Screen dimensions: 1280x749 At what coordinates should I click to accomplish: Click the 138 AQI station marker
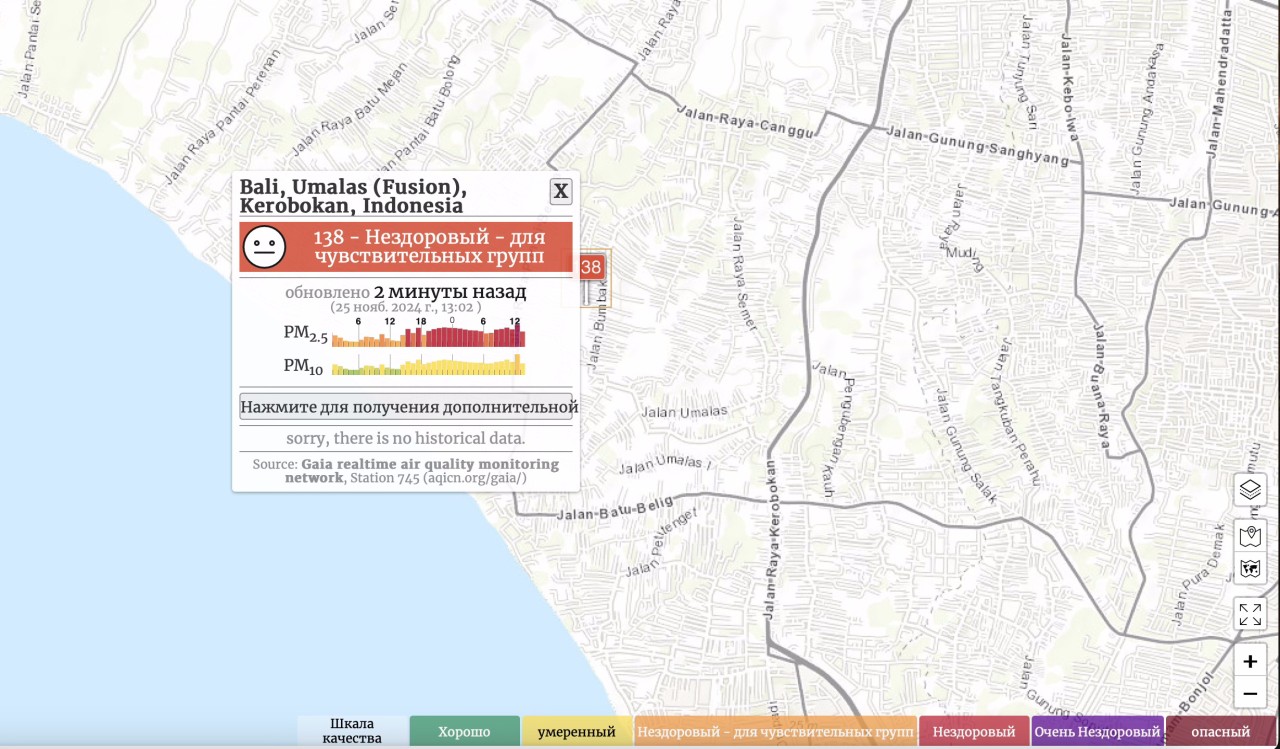pos(591,267)
